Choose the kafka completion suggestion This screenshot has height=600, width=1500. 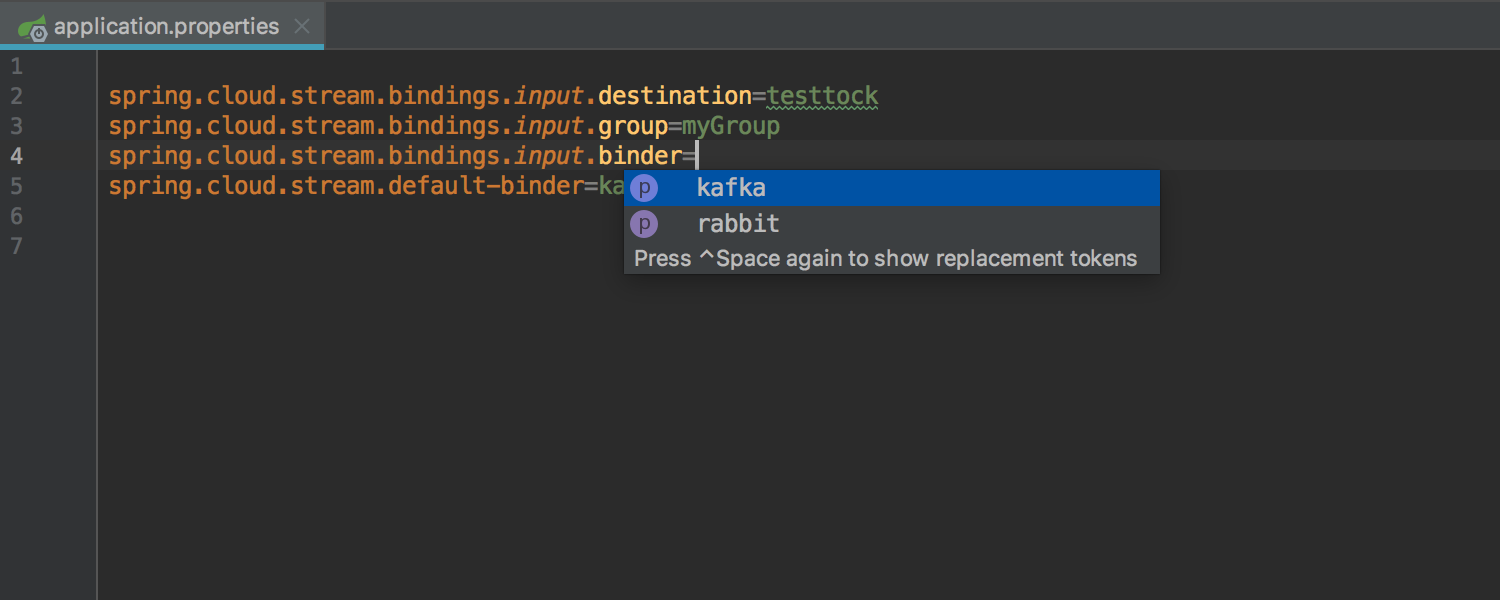point(891,188)
